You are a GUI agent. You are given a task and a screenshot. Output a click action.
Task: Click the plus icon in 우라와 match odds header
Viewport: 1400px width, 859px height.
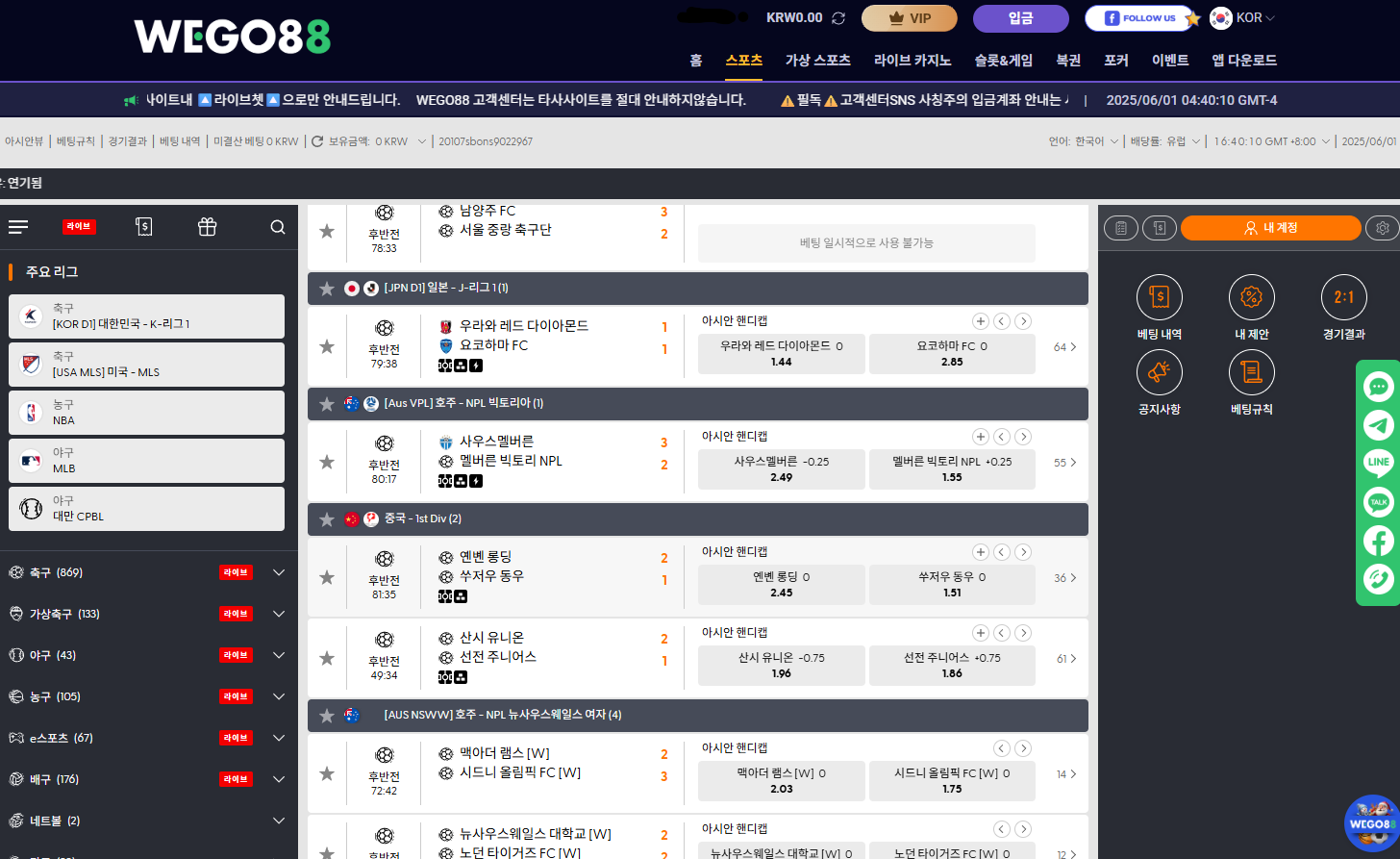980,321
